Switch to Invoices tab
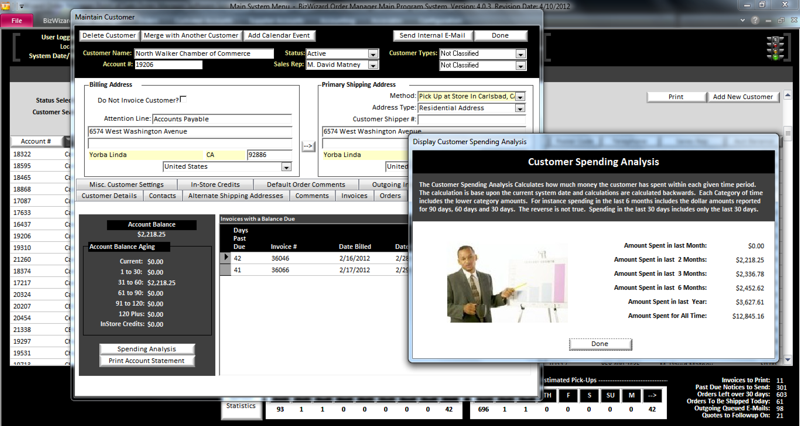The image size is (800, 426). click(x=354, y=195)
